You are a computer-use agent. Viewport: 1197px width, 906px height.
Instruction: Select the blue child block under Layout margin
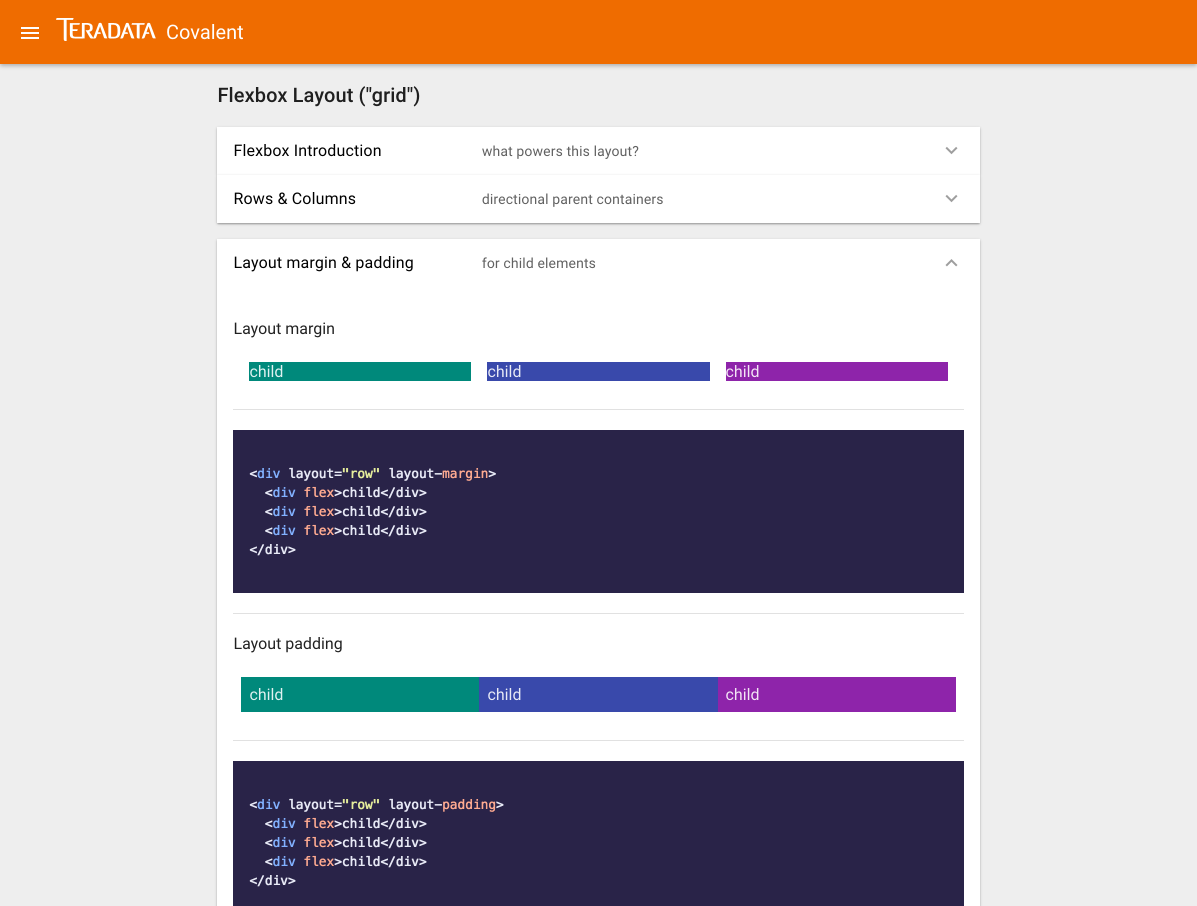(598, 371)
